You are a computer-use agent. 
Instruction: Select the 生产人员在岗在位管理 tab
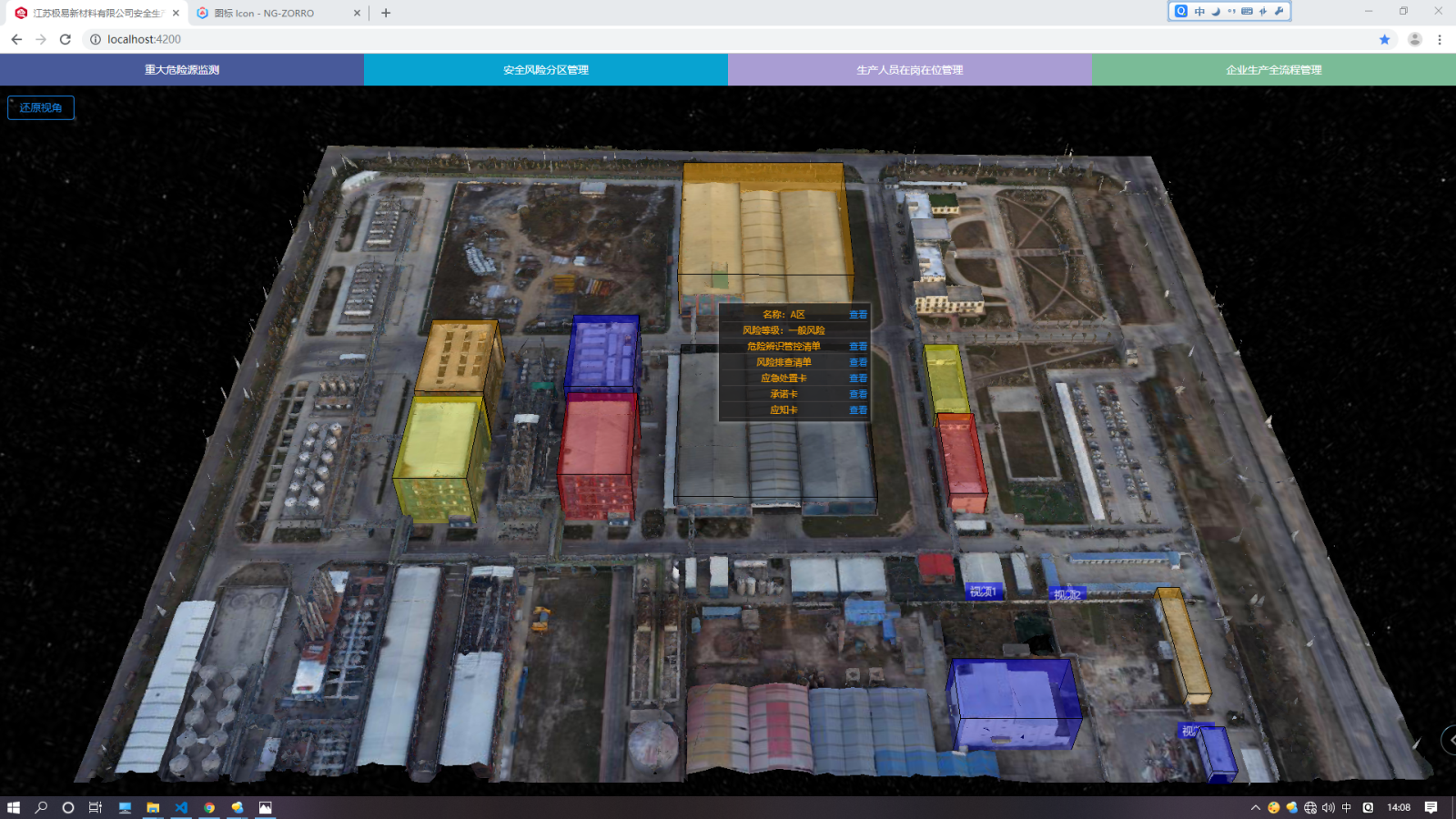point(910,70)
